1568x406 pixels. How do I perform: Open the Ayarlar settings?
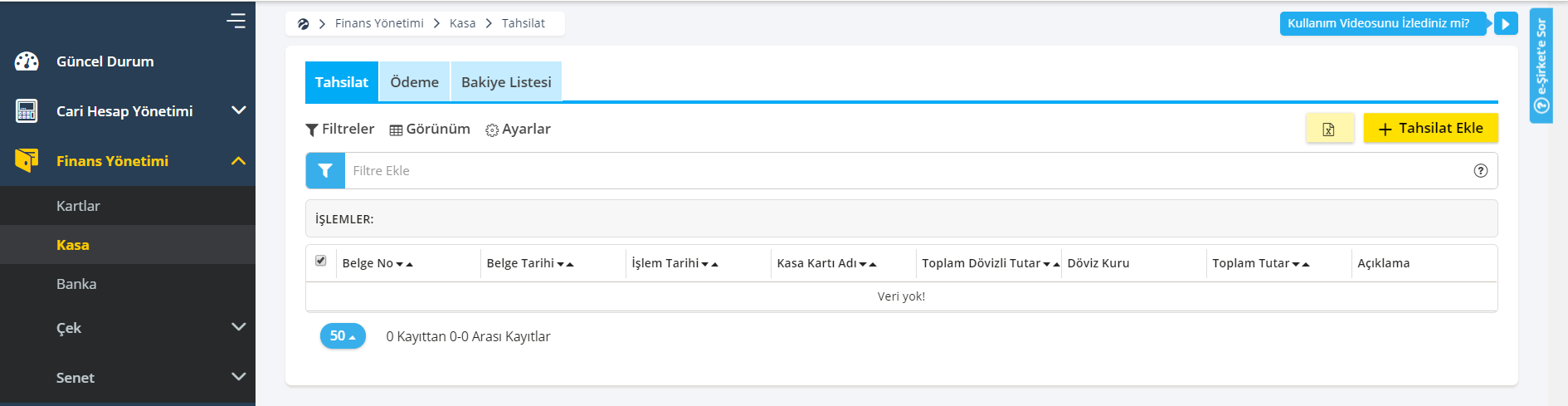click(x=519, y=129)
